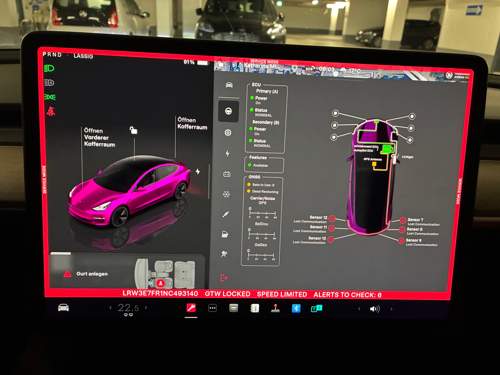
Task: Select the steering wheel driver-assist service tab
Action: click(x=228, y=111)
